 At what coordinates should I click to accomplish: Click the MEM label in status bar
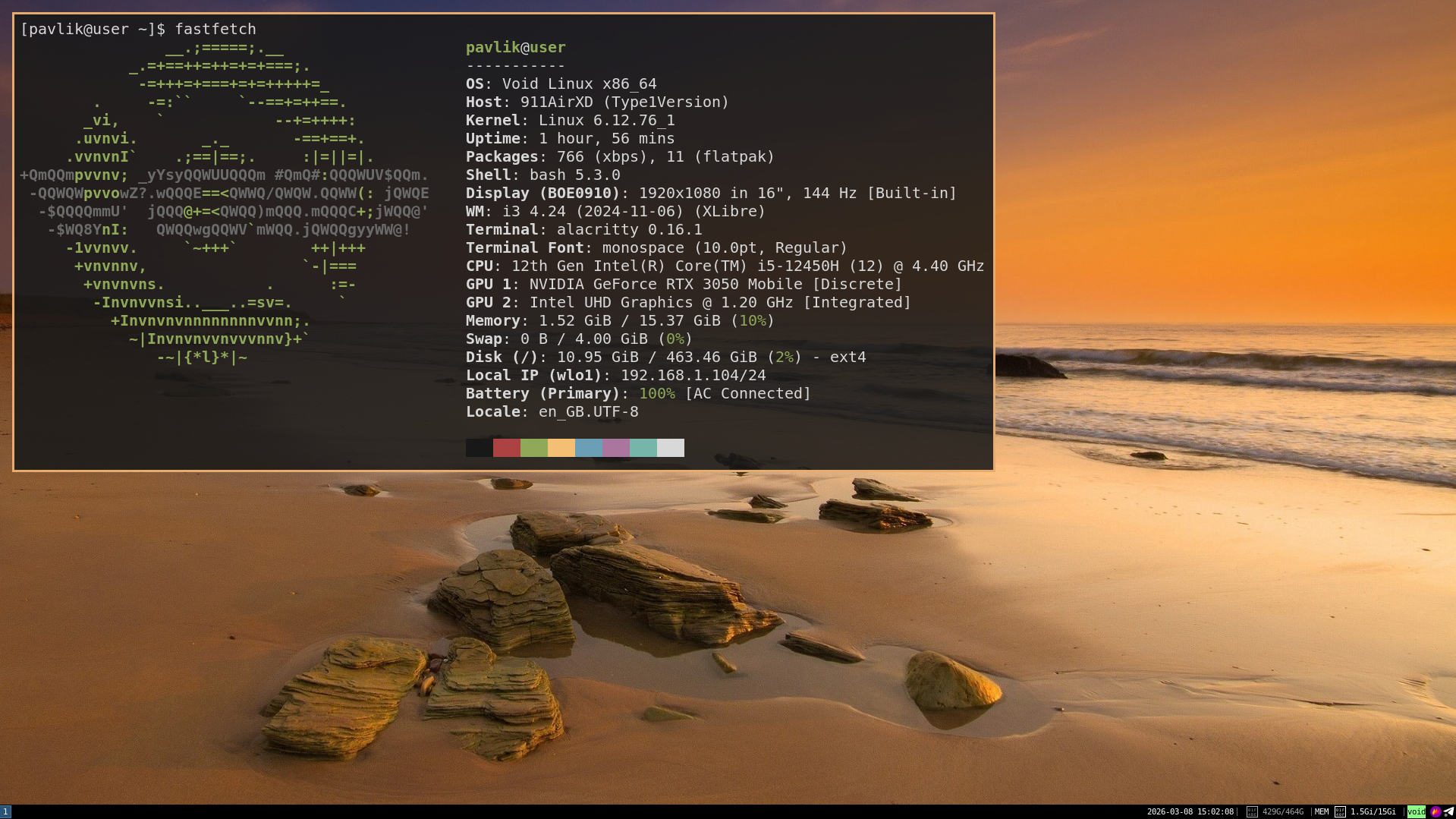[1321, 811]
